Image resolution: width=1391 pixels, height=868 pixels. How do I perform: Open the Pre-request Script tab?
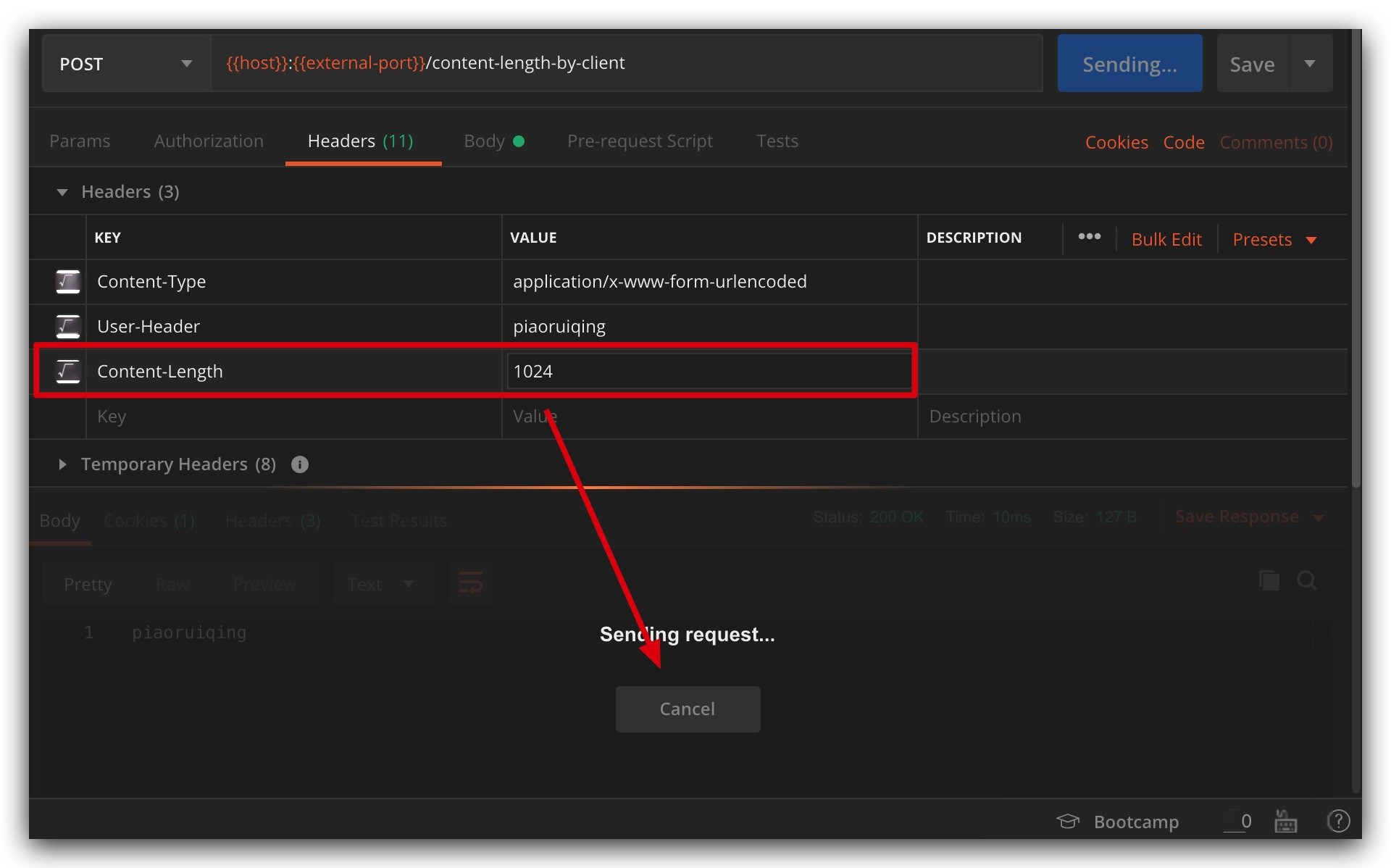point(639,141)
